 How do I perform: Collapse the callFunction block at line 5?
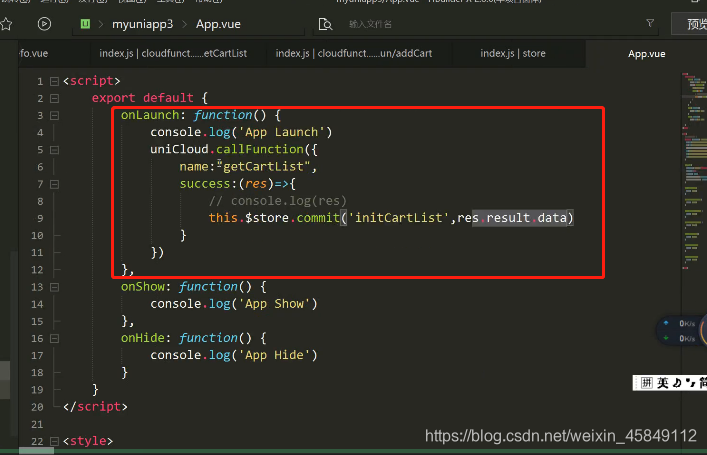[x=54, y=150]
